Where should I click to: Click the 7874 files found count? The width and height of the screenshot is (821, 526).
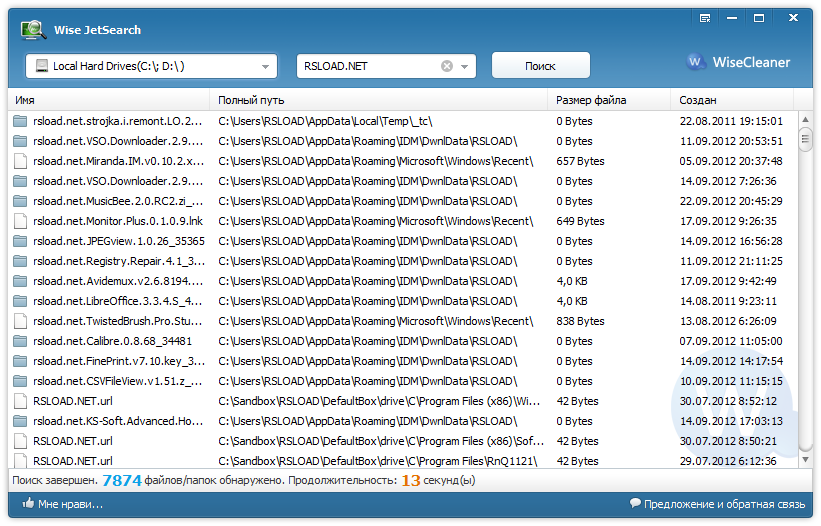[x=121, y=480]
